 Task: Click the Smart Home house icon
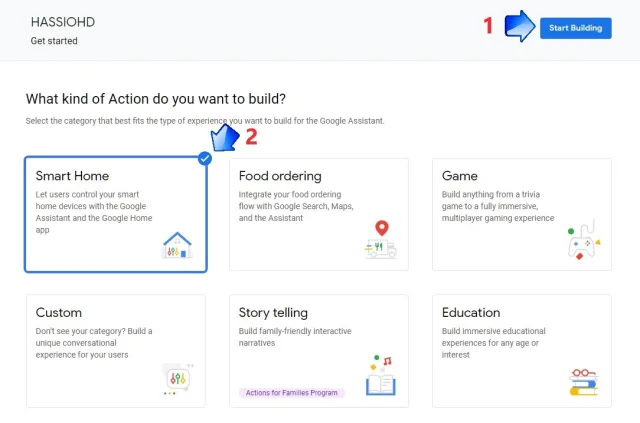[x=177, y=245]
